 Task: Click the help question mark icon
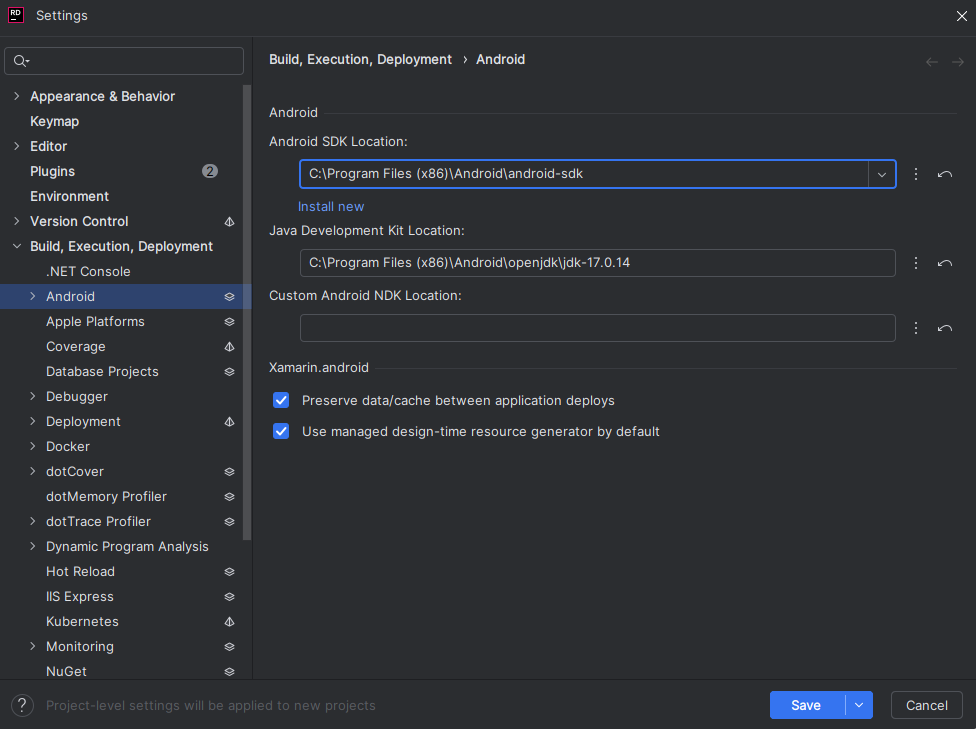(x=21, y=705)
